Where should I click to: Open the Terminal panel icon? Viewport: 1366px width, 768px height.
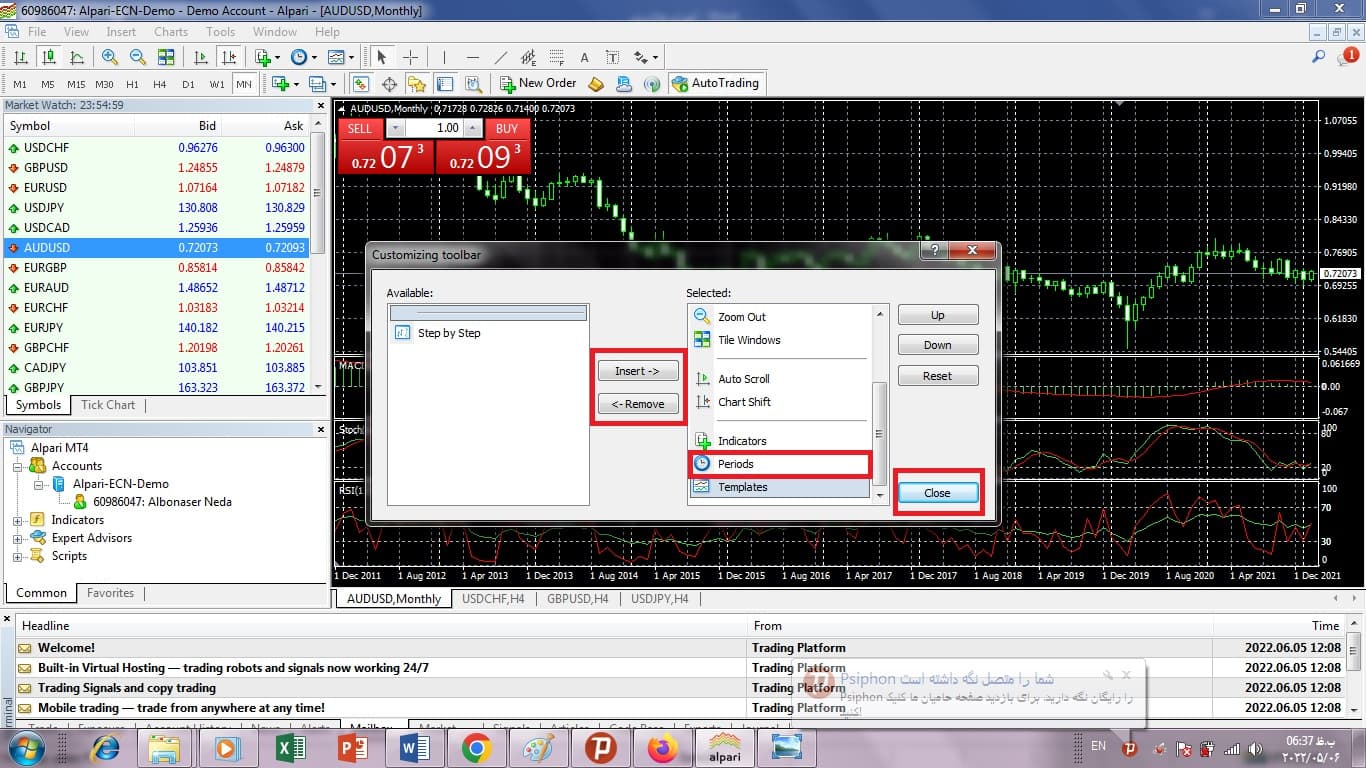click(445, 84)
